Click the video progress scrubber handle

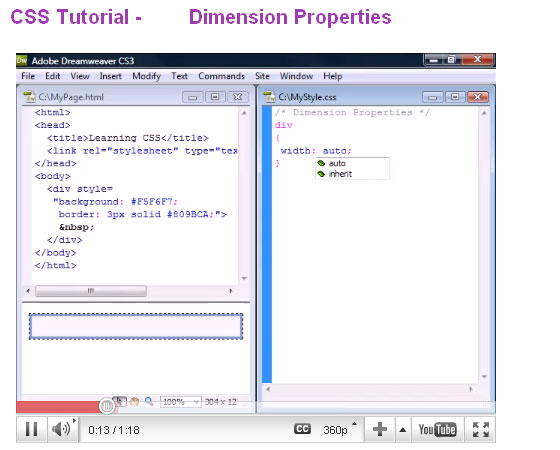106,406
